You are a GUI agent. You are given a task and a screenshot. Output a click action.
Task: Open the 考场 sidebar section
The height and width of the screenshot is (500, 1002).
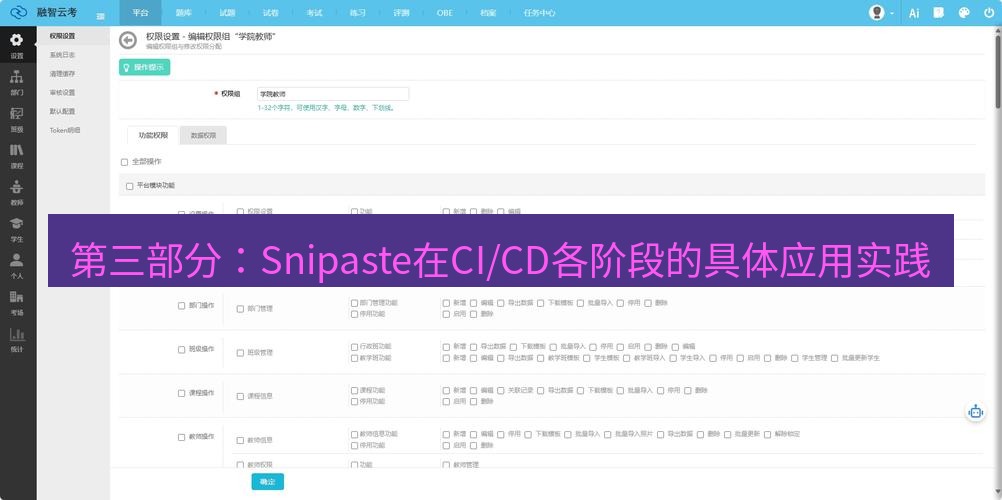coord(17,302)
